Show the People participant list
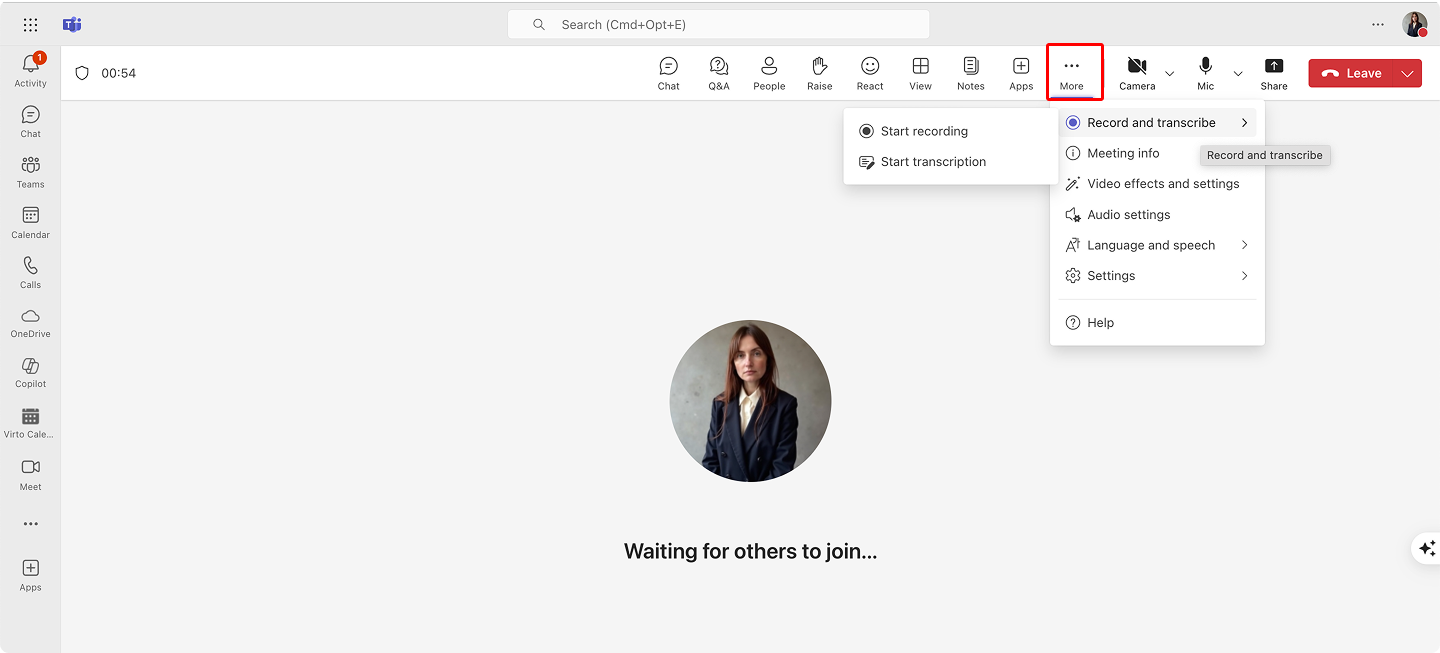The width and height of the screenshot is (1440, 653). [x=769, y=72]
